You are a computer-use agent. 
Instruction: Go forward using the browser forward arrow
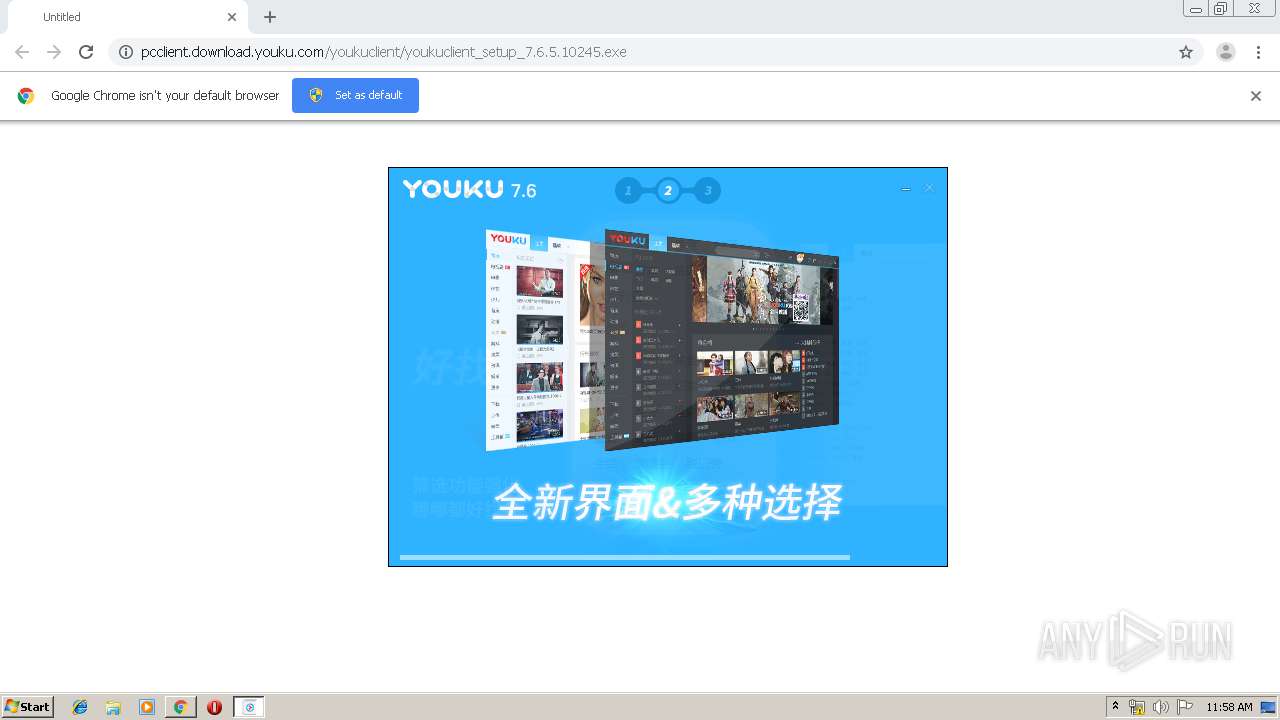click(x=54, y=52)
